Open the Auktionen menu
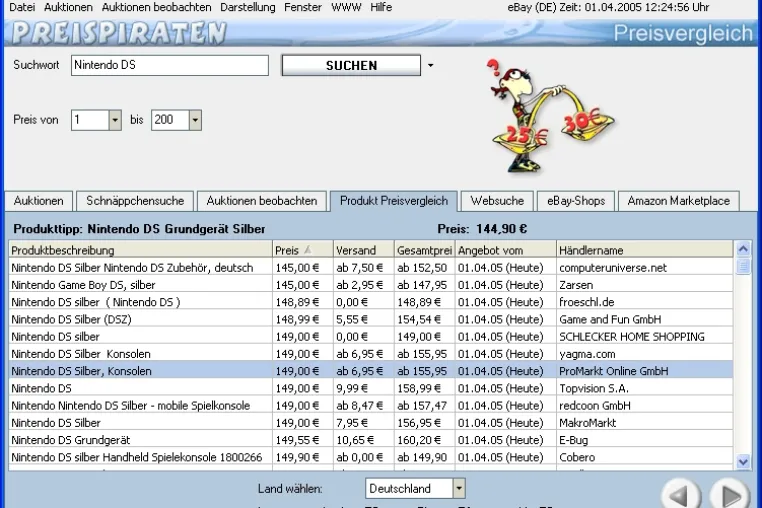 (68, 7)
